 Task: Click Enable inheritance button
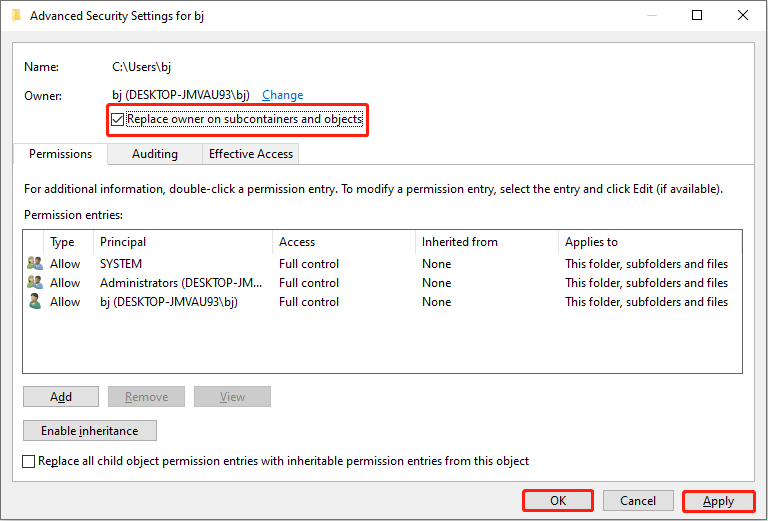pos(89,431)
